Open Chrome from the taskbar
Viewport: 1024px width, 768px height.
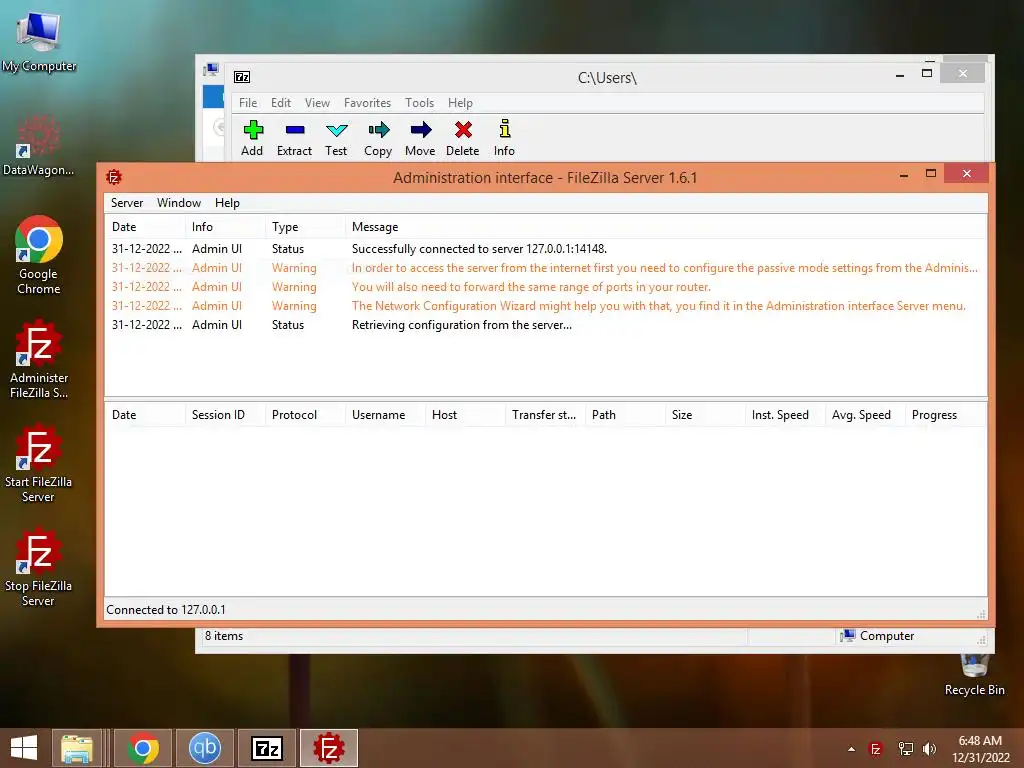(x=143, y=748)
